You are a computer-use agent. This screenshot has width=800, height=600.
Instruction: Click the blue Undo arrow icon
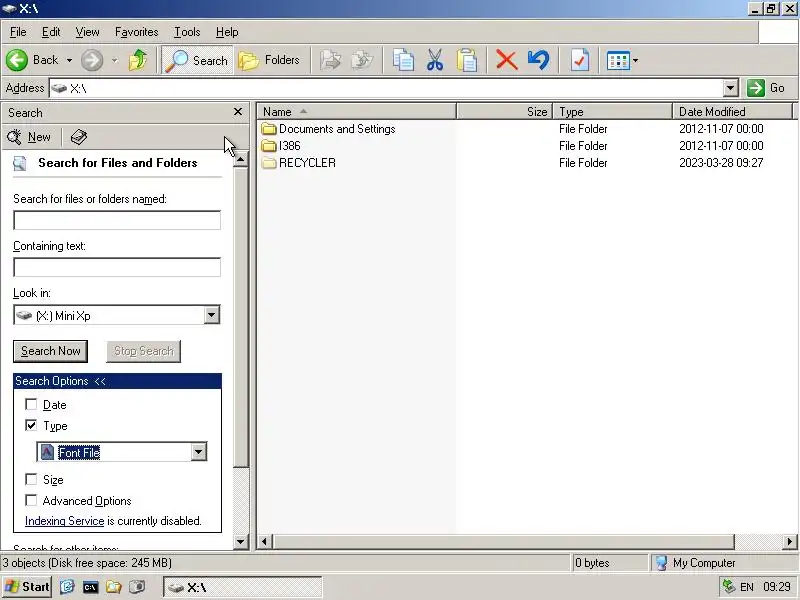539,60
